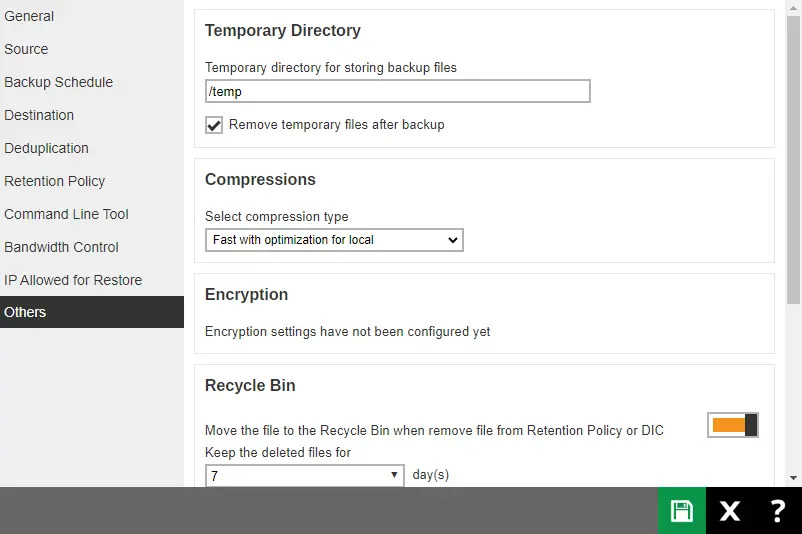The image size is (802, 534).
Task: Open help with the question mark icon
Action: coord(777,511)
